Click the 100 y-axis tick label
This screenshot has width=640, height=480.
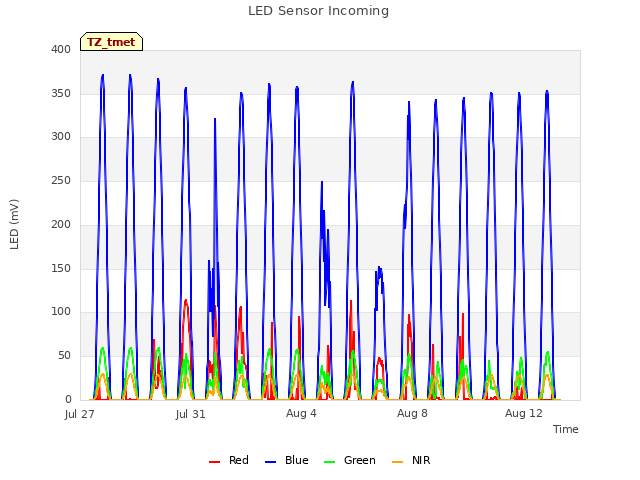(61, 312)
